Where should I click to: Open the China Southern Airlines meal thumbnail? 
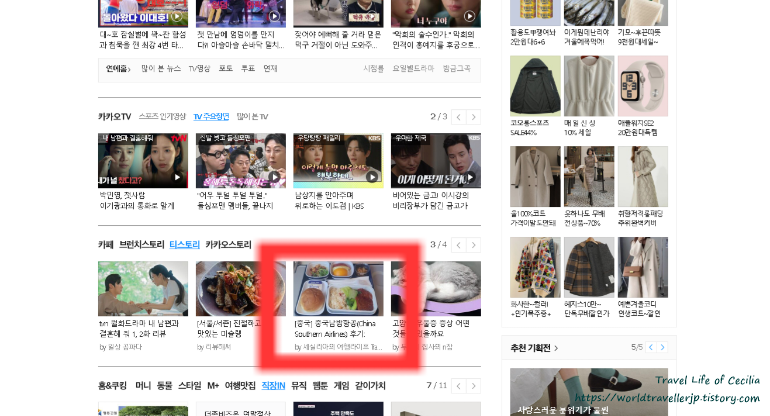click(338, 288)
